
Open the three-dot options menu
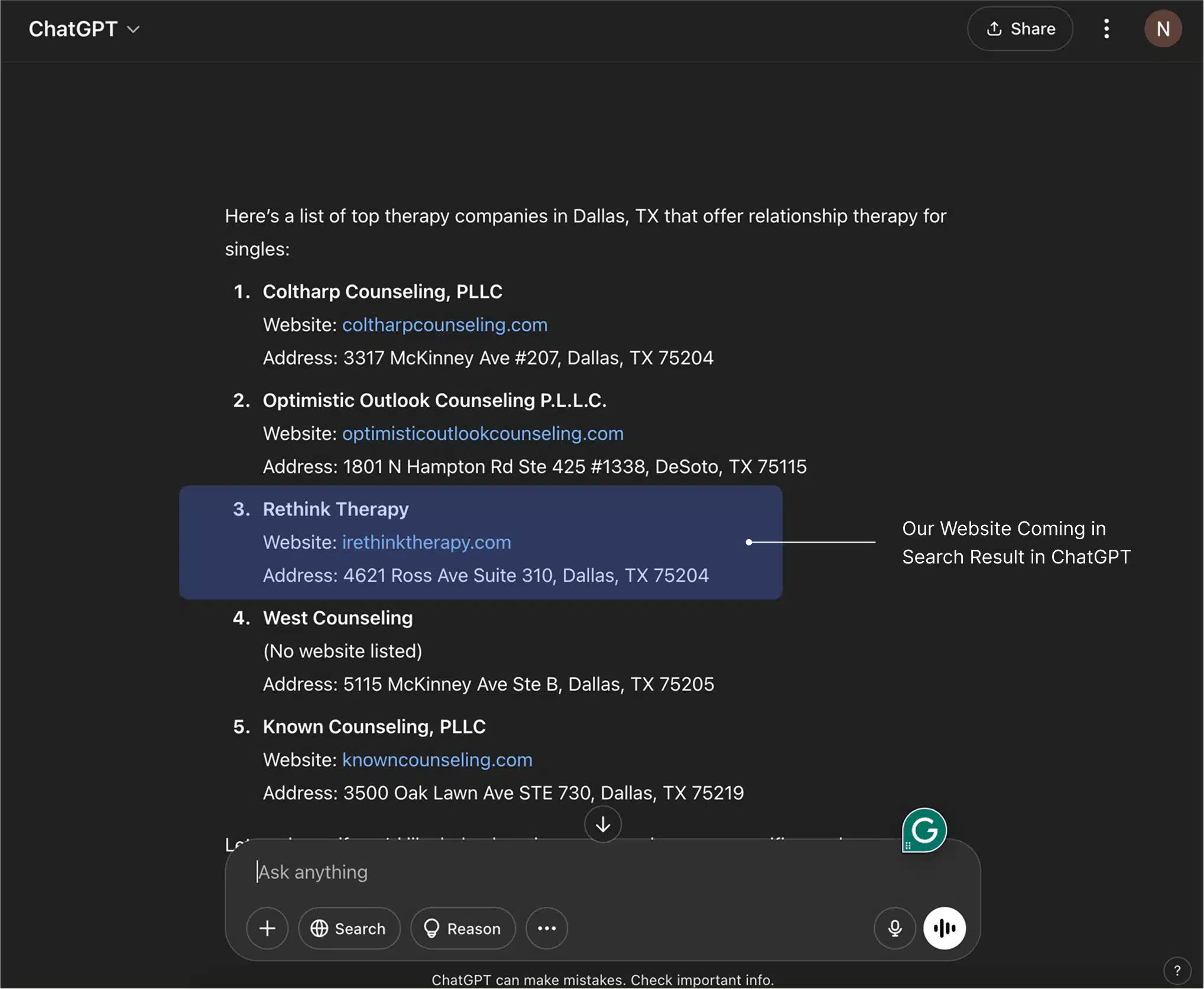(x=1106, y=29)
